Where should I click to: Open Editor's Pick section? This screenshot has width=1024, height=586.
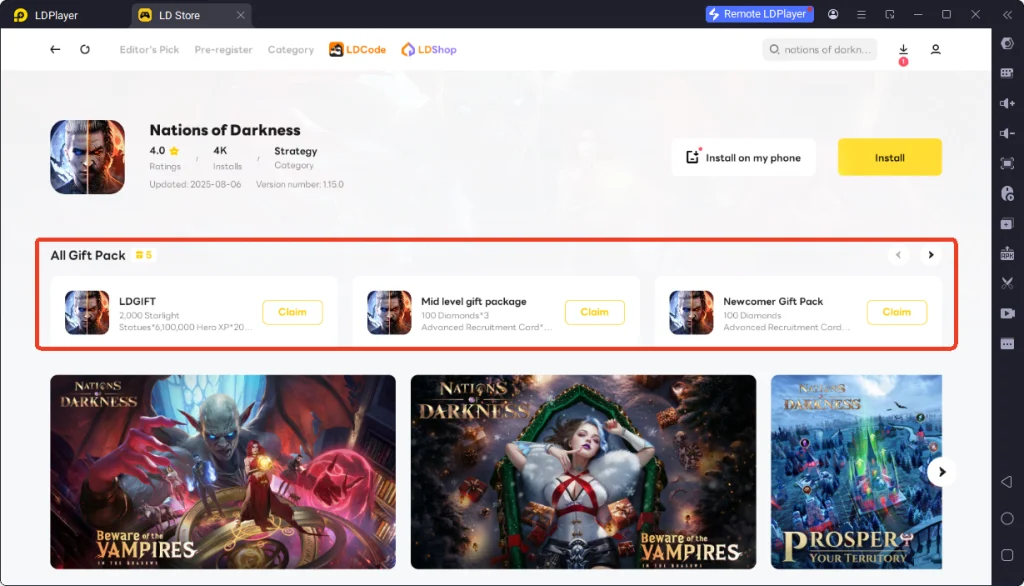149,50
